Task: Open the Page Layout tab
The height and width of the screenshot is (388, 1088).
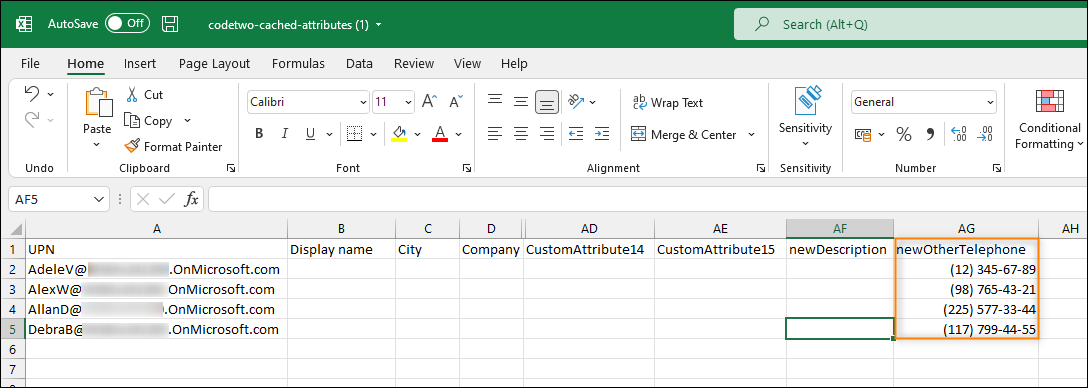Action: point(214,64)
